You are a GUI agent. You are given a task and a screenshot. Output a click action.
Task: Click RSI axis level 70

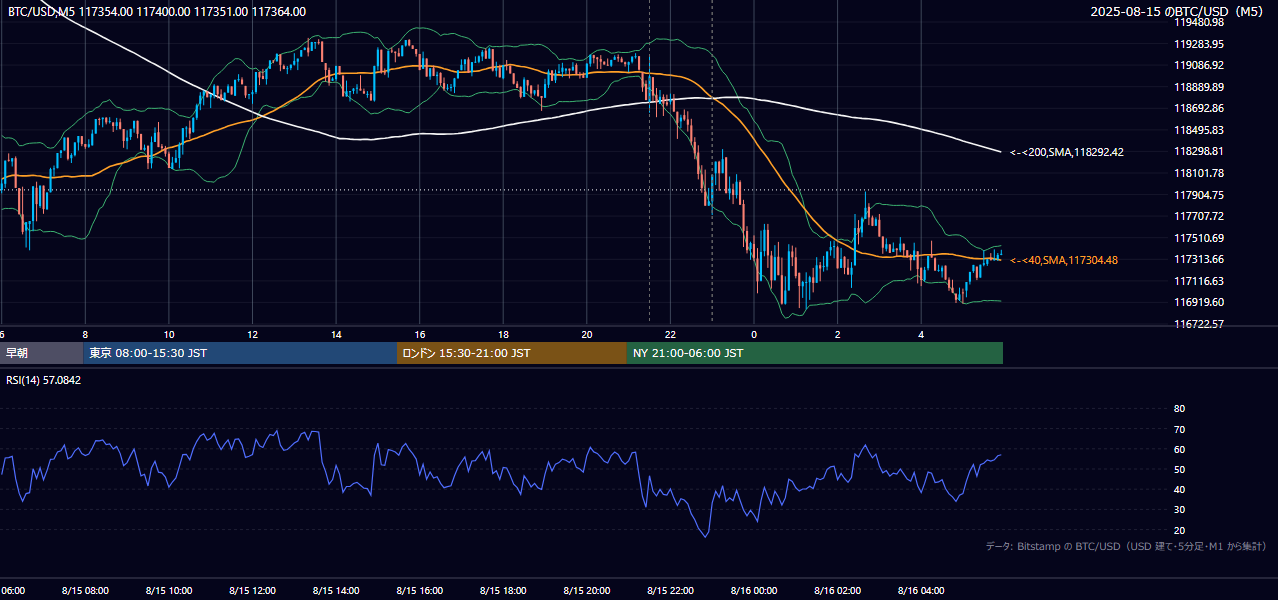(x=1179, y=429)
